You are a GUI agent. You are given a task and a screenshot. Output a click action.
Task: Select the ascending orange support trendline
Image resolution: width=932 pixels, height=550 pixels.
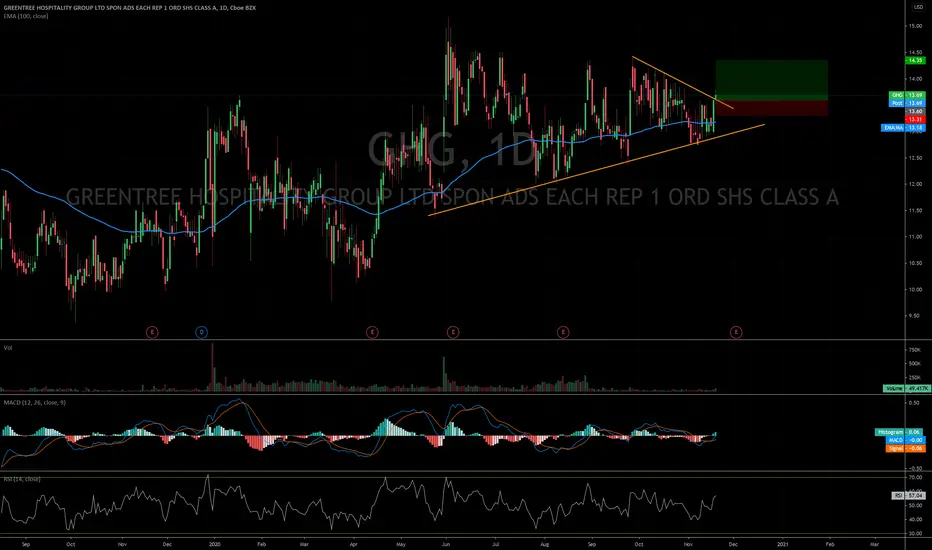[596, 170]
